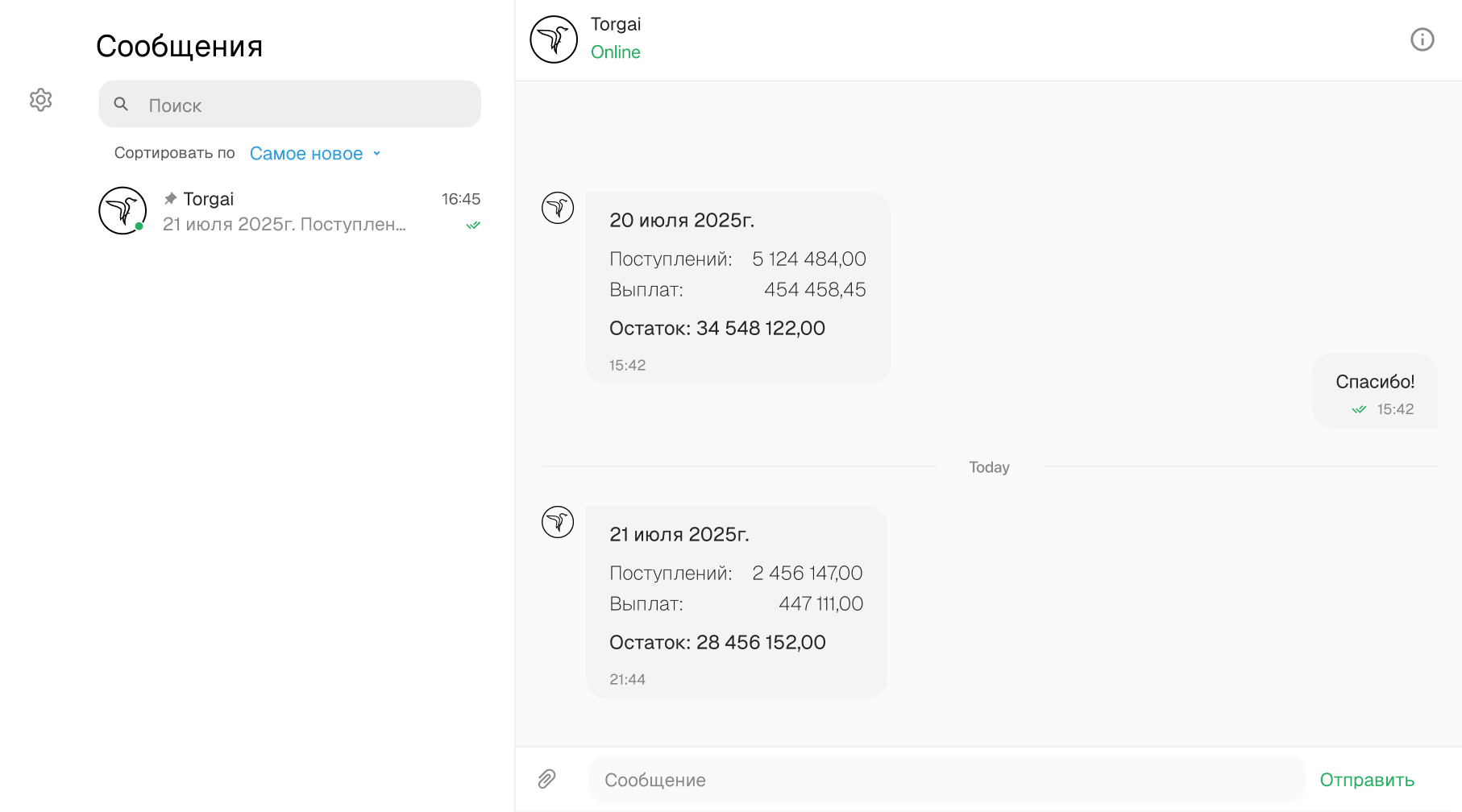
Task: Click the 21 июля message preview in list
Action: tap(284, 225)
